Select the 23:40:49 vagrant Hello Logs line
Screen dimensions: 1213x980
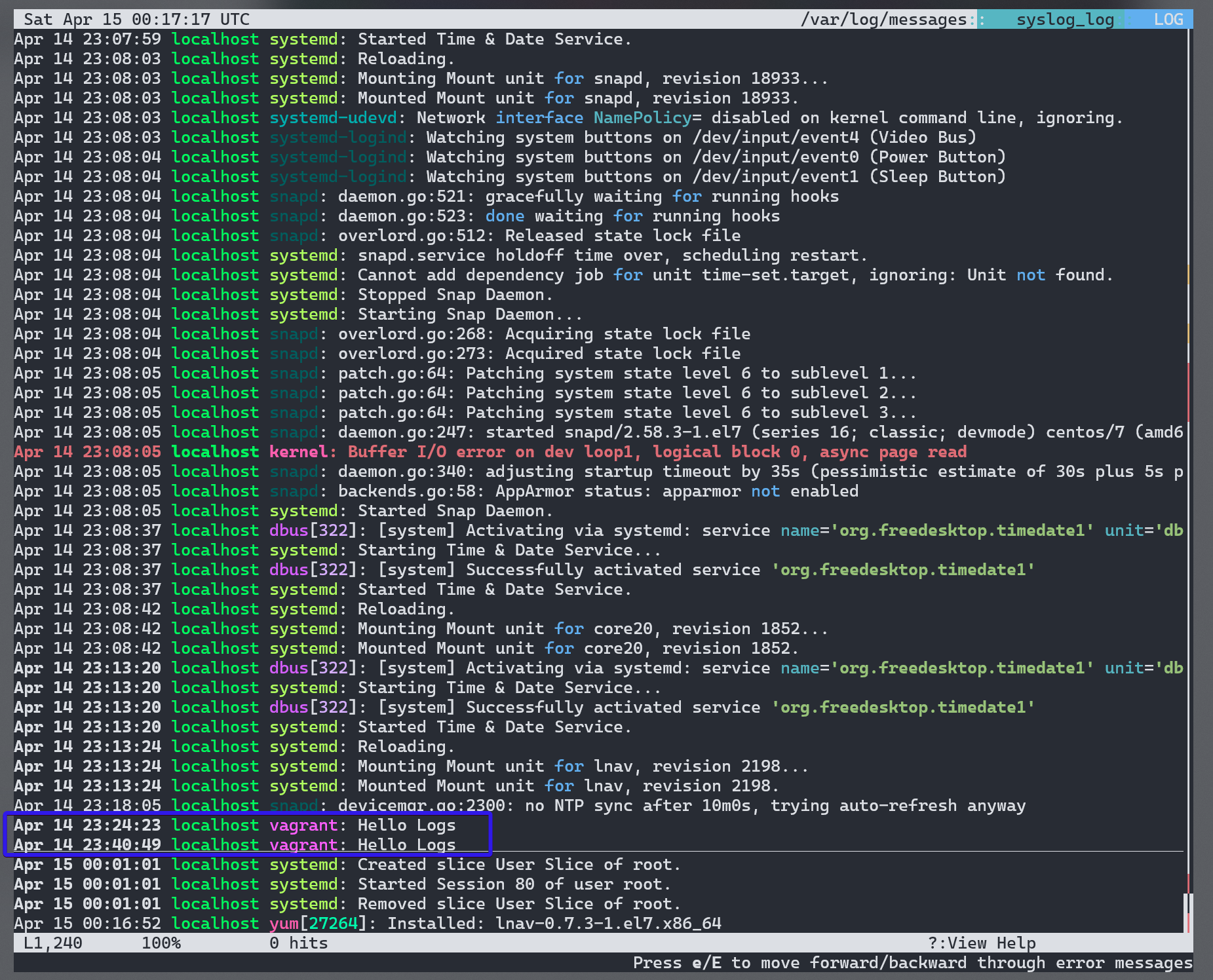click(x=235, y=845)
